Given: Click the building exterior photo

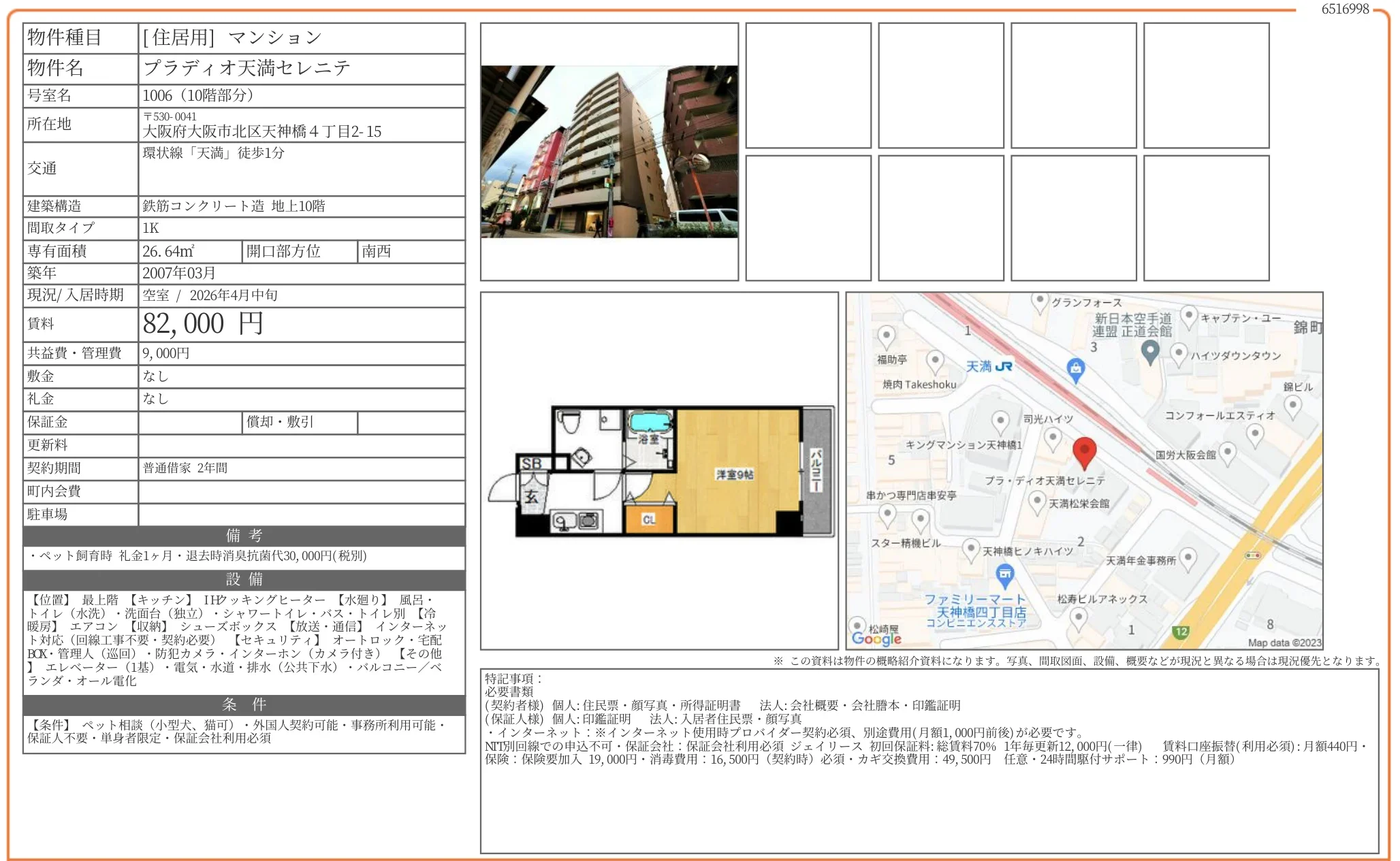Looking at the screenshot, I should pos(609,152).
